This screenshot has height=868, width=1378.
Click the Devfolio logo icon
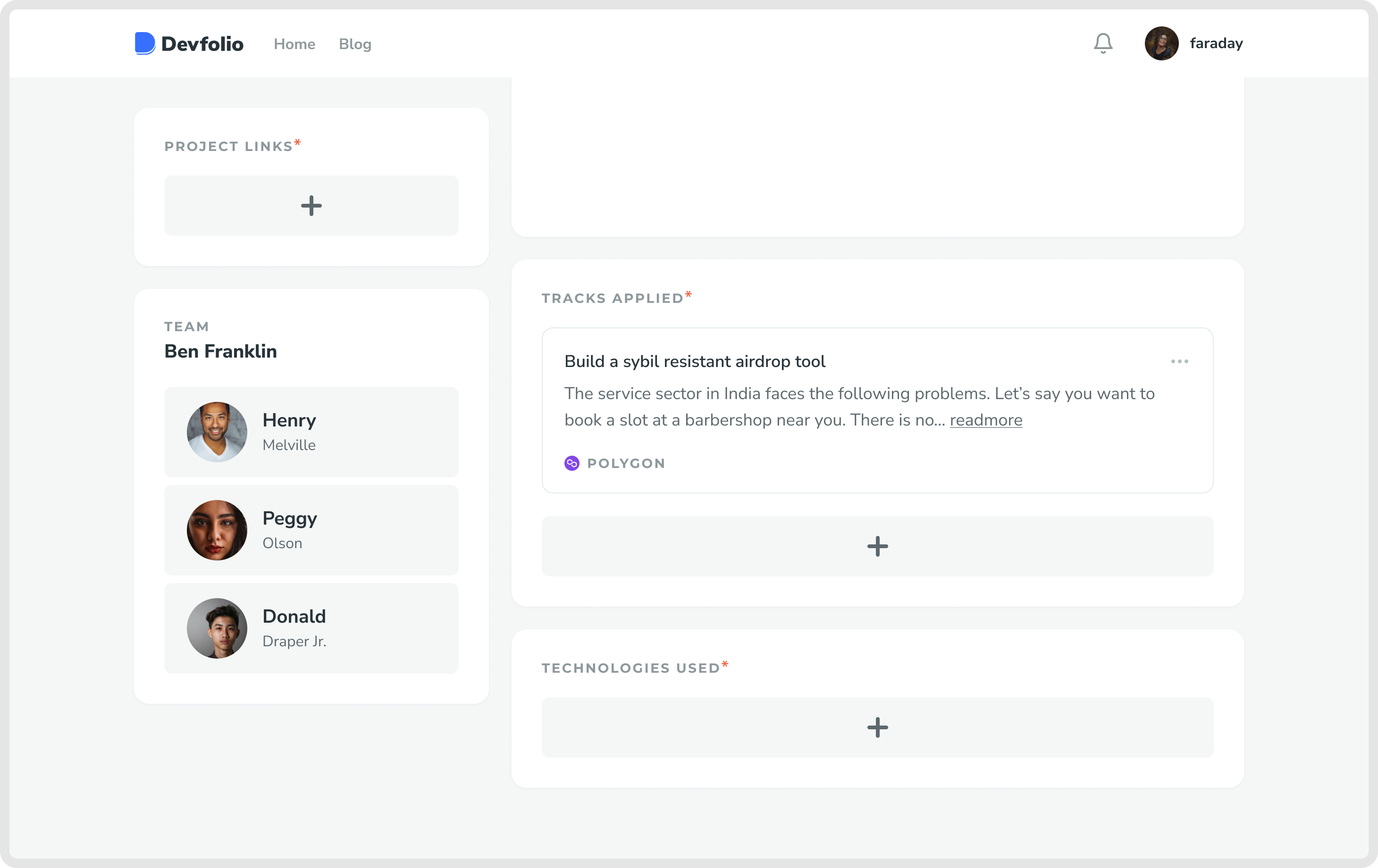[x=145, y=43]
